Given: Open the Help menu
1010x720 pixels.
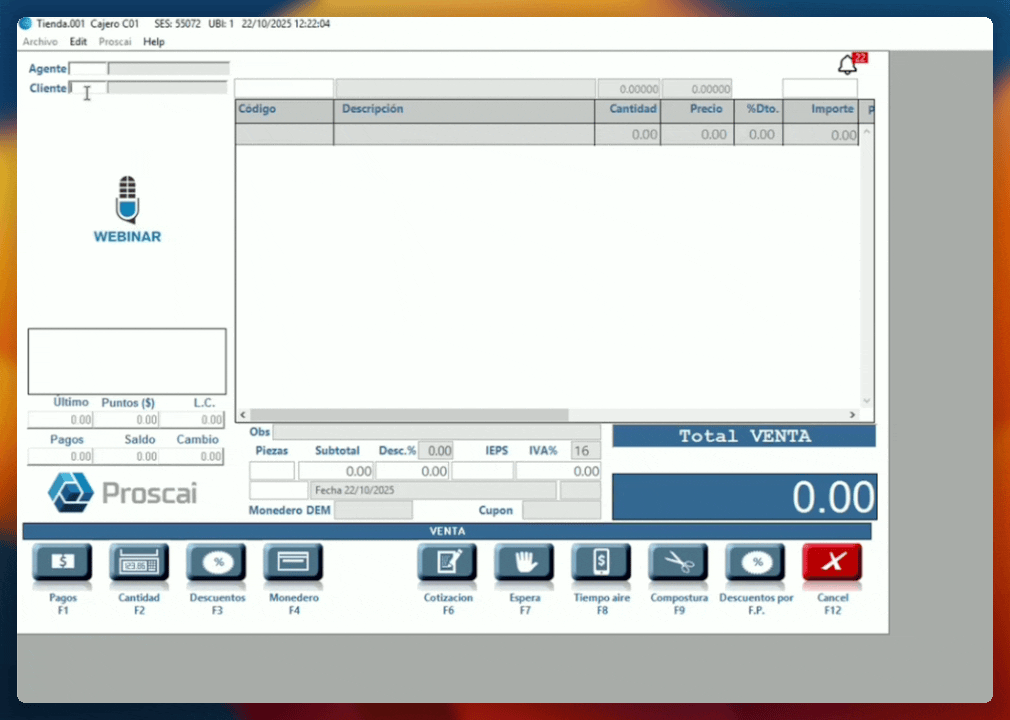Looking at the screenshot, I should point(154,42).
